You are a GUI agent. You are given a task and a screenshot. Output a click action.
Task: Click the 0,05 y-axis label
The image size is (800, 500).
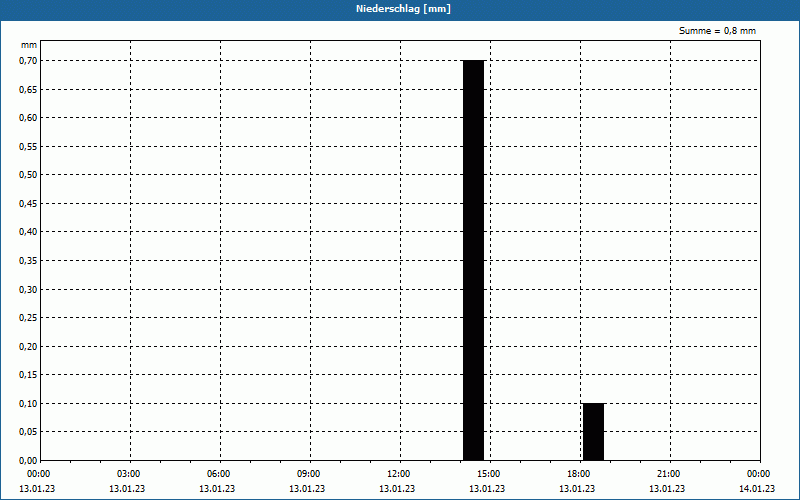point(28,432)
